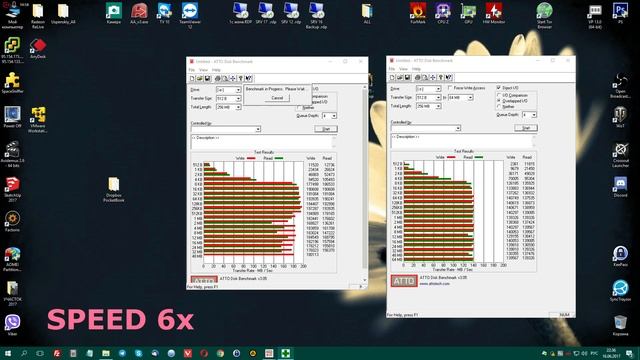
Task: Click About question-mark icon in left ATTO toolbar
Action: 241,78
